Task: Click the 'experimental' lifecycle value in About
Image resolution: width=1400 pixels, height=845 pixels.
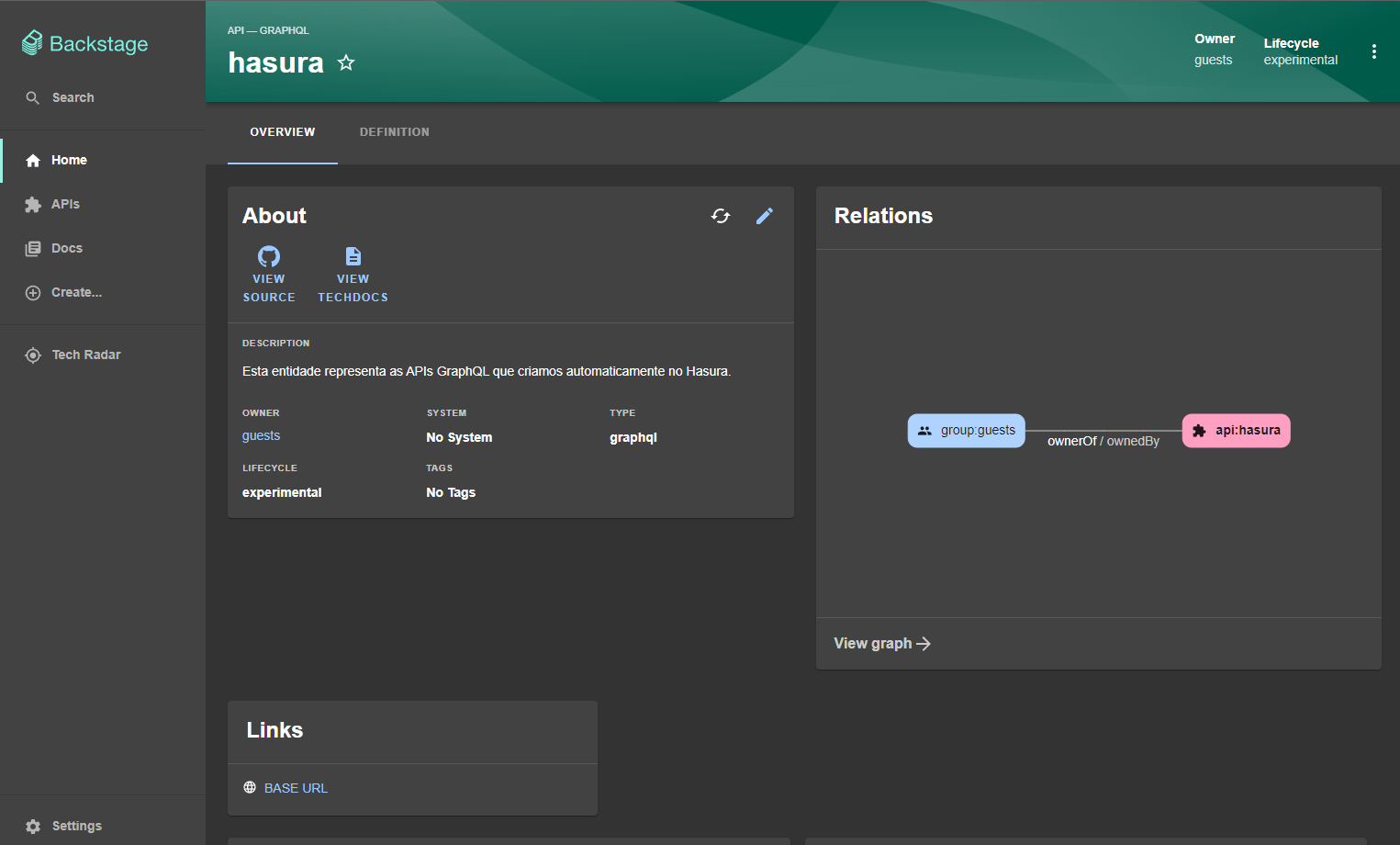Action: [x=282, y=492]
